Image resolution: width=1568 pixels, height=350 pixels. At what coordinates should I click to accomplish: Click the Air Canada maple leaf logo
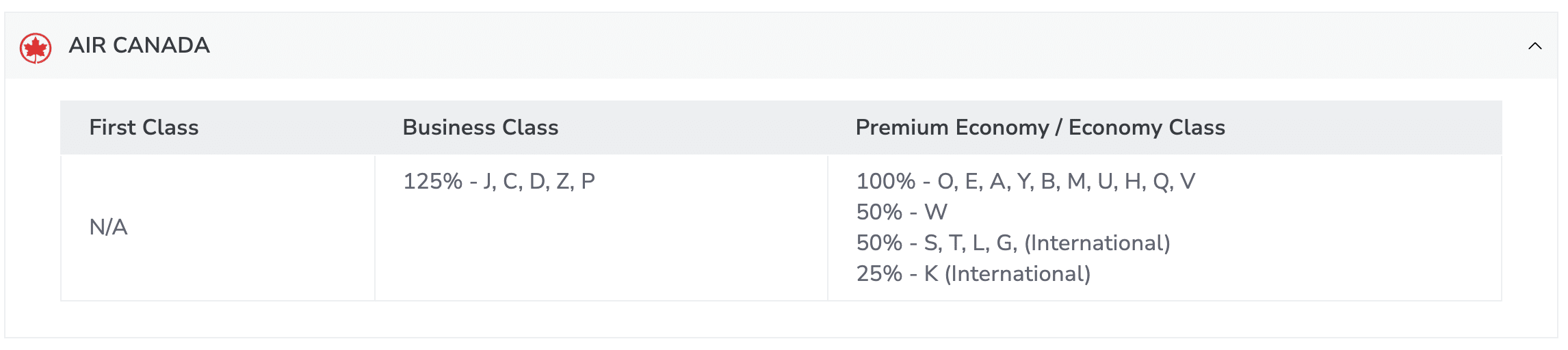click(x=36, y=48)
